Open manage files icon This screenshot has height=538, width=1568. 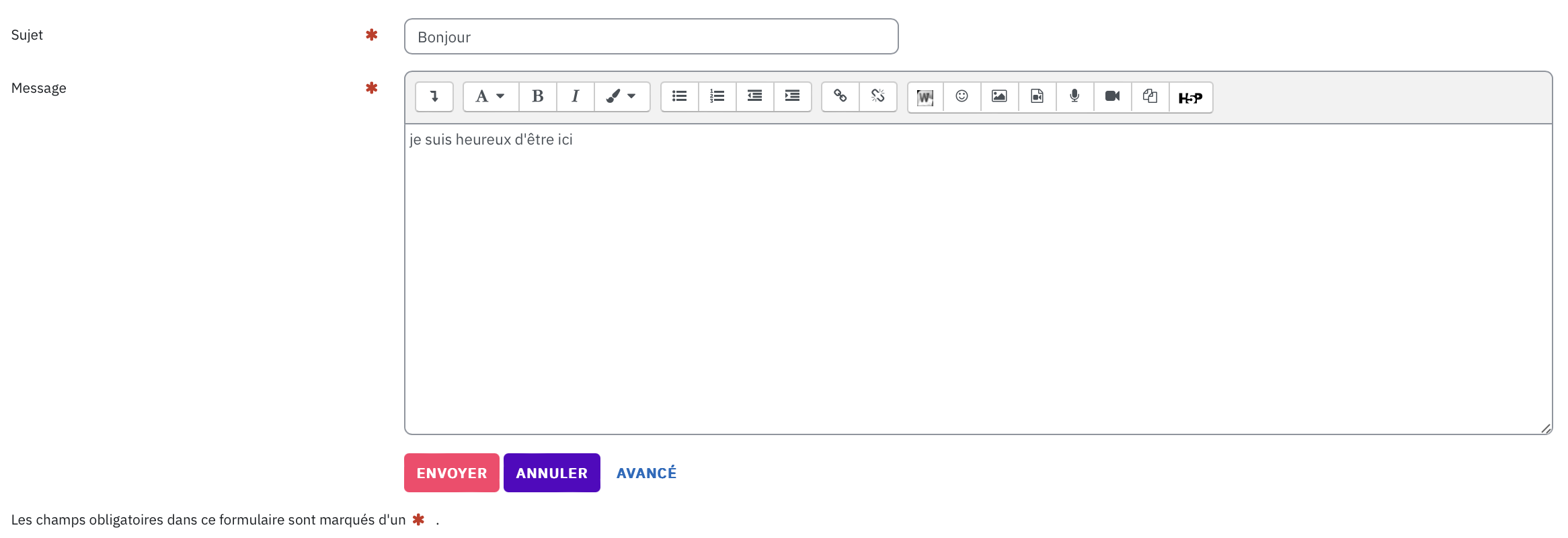[x=1150, y=97]
